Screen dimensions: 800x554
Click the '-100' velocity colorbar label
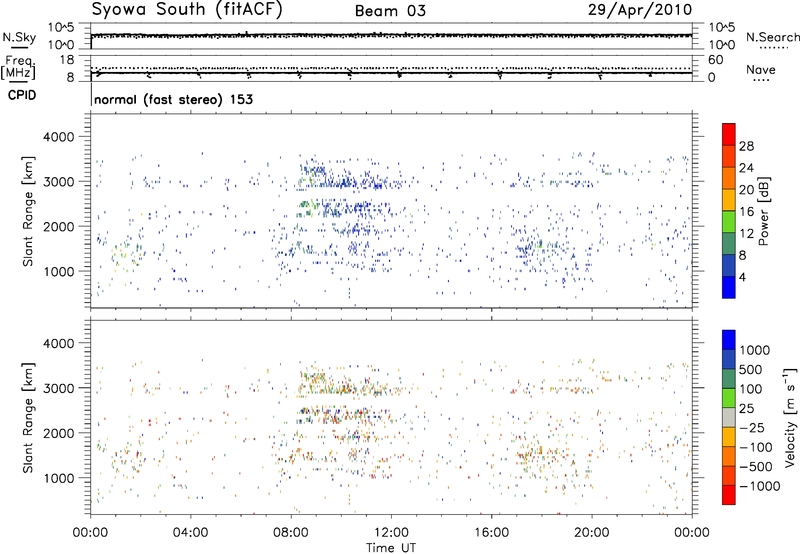[756, 447]
